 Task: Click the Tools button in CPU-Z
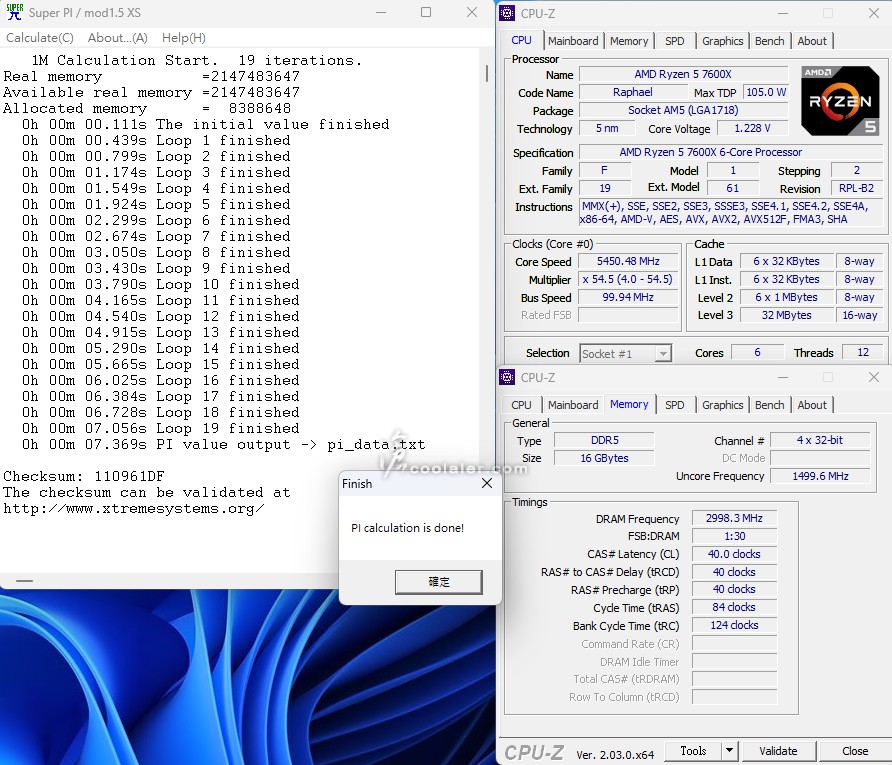coord(693,751)
